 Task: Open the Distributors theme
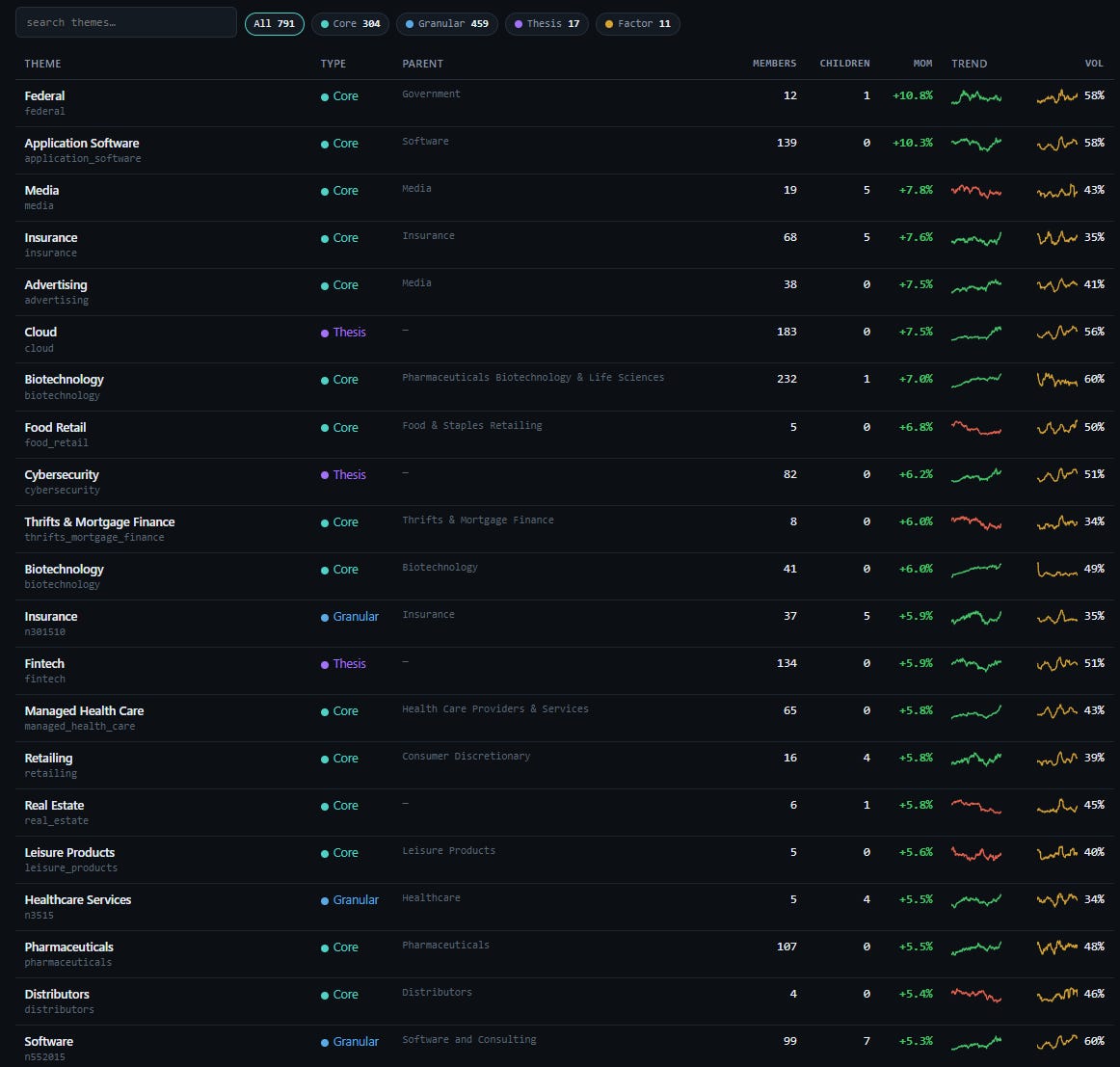pos(57,994)
